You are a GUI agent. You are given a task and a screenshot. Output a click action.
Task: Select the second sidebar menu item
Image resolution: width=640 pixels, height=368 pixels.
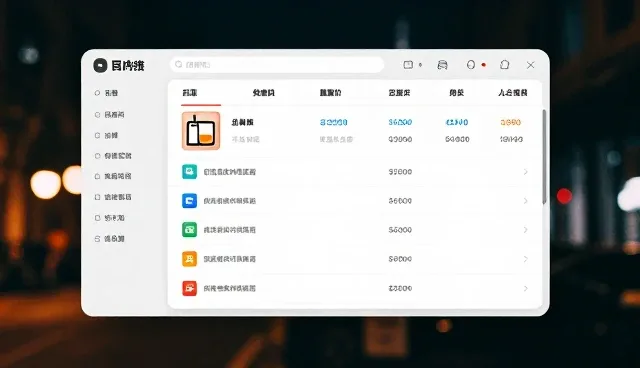click(109, 115)
